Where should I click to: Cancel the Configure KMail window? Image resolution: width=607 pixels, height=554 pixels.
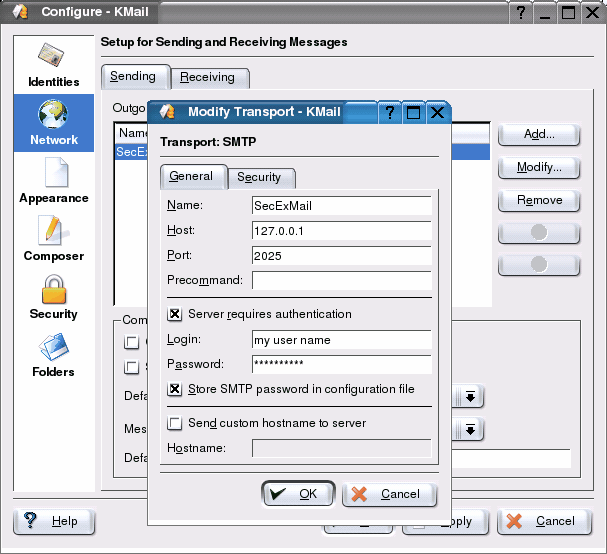point(545,521)
